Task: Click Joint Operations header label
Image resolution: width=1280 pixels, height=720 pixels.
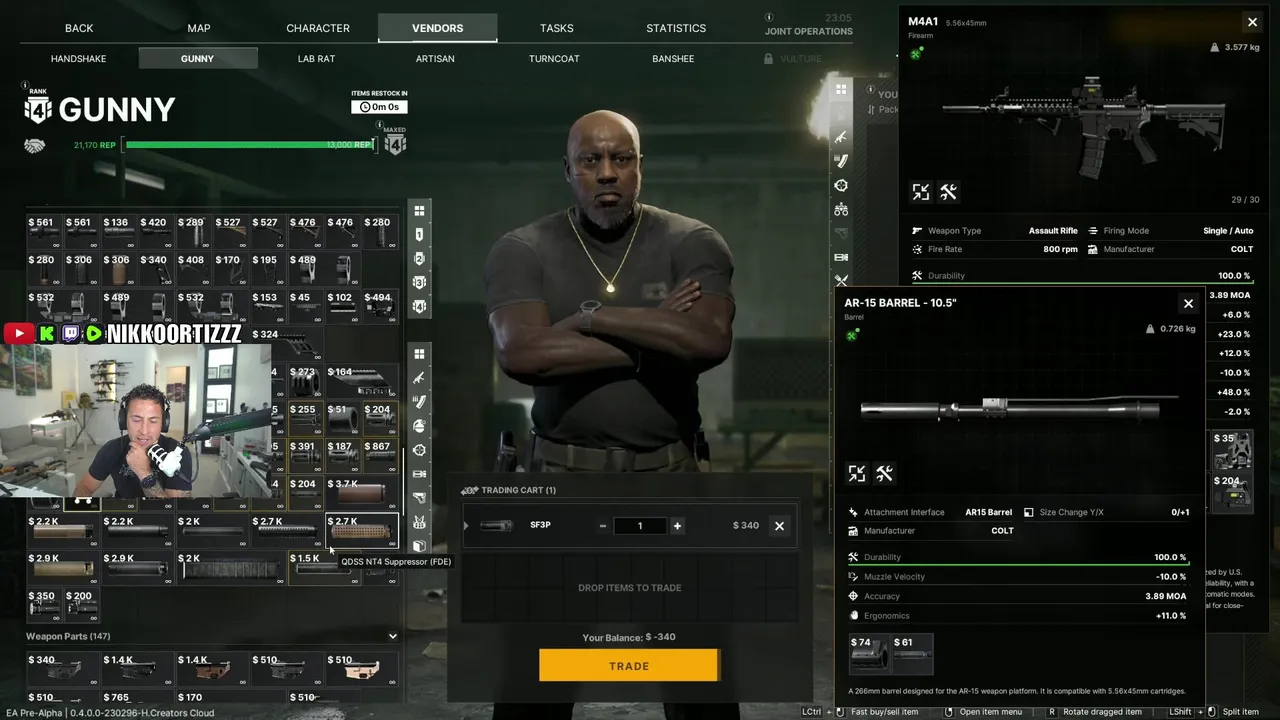Action: point(809,31)
